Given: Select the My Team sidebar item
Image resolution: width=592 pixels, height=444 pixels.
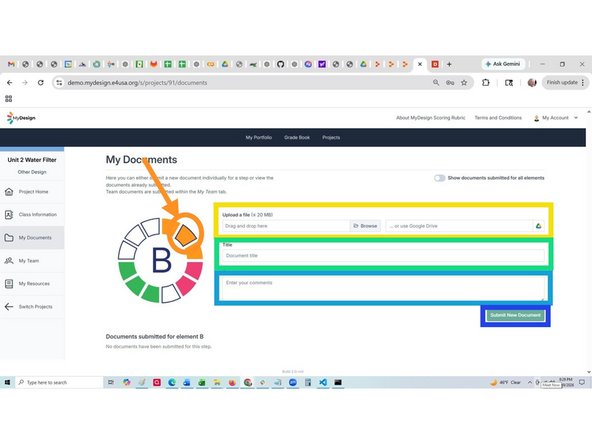Looking at the screenshot, I should (29, 261).
